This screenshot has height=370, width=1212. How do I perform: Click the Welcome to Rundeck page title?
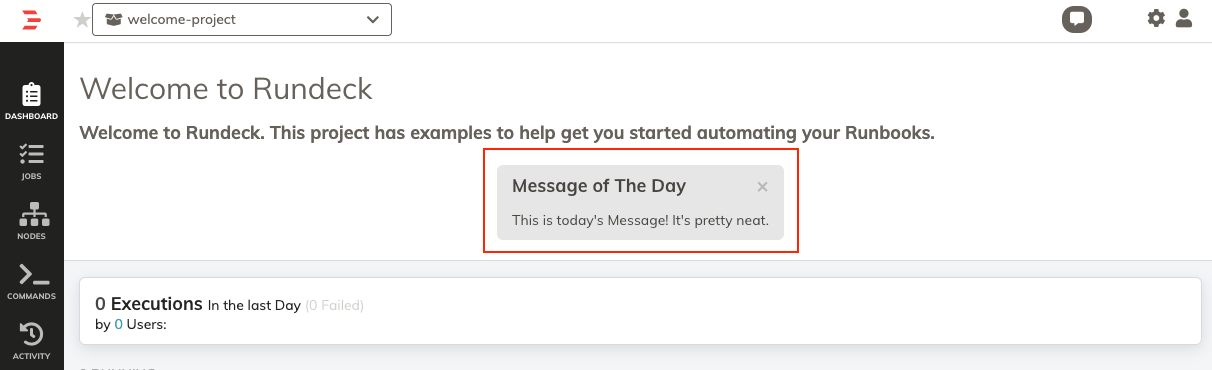(226, 88)
